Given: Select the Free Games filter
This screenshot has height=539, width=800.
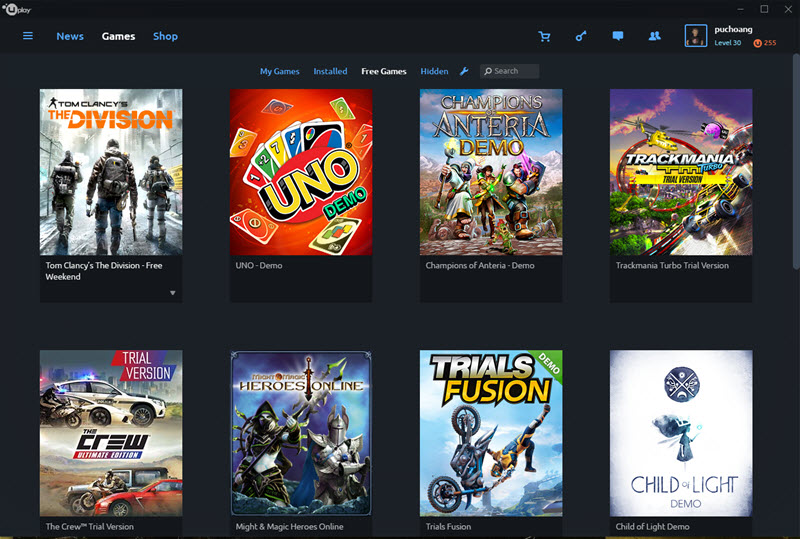Looking at the screenshot, I should coord(384,71).
